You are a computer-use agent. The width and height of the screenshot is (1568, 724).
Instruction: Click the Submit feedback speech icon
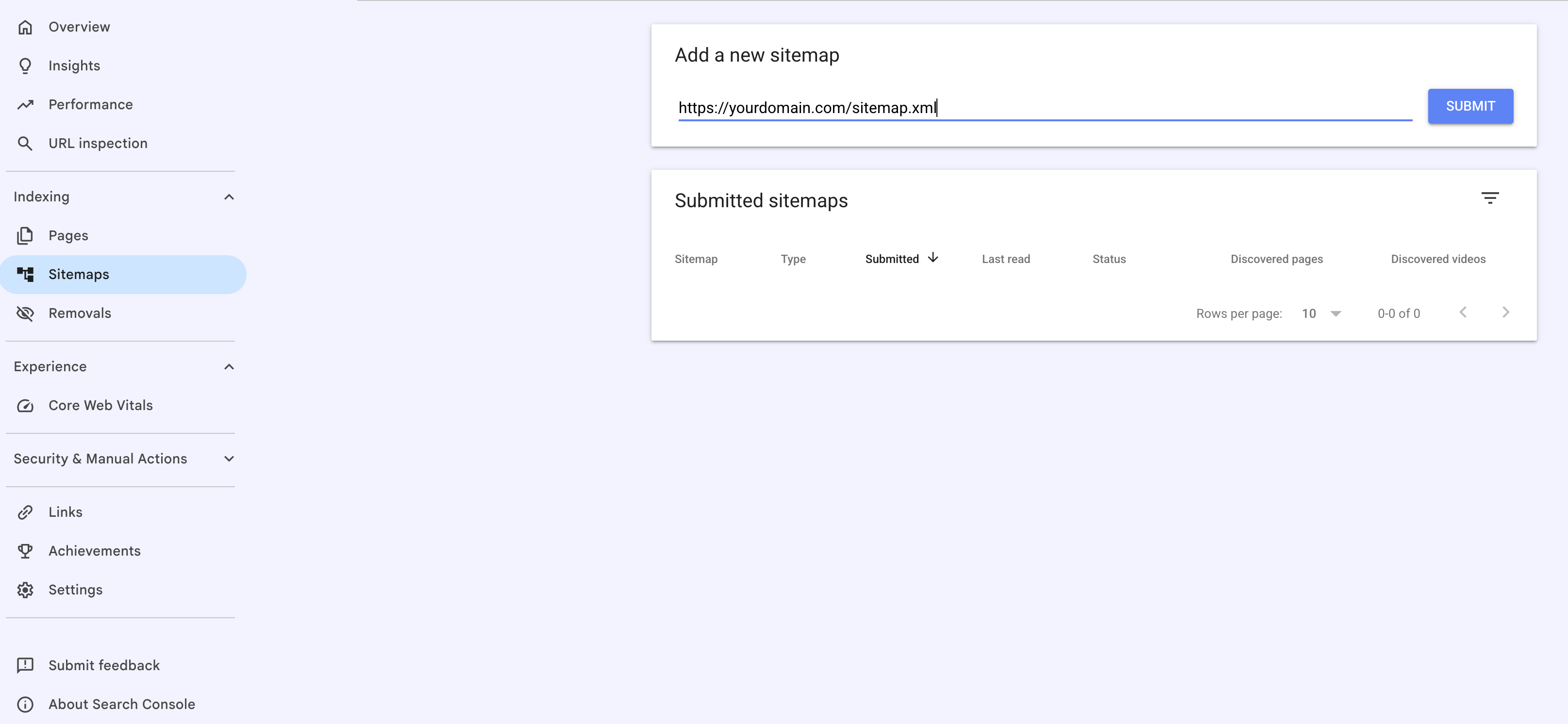25,666
